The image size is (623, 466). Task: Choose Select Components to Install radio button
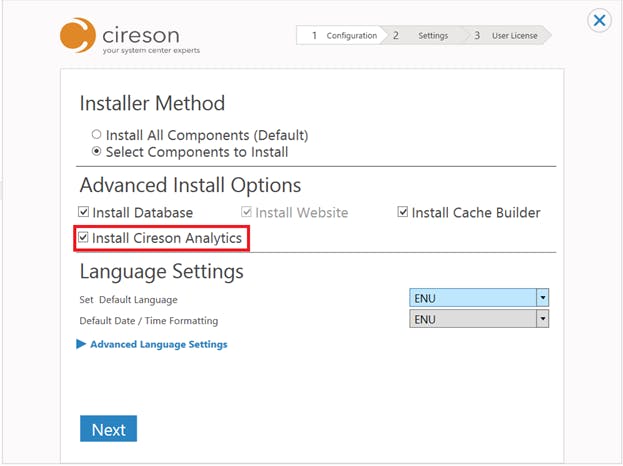pyautogui.click(x=97, y=152)
